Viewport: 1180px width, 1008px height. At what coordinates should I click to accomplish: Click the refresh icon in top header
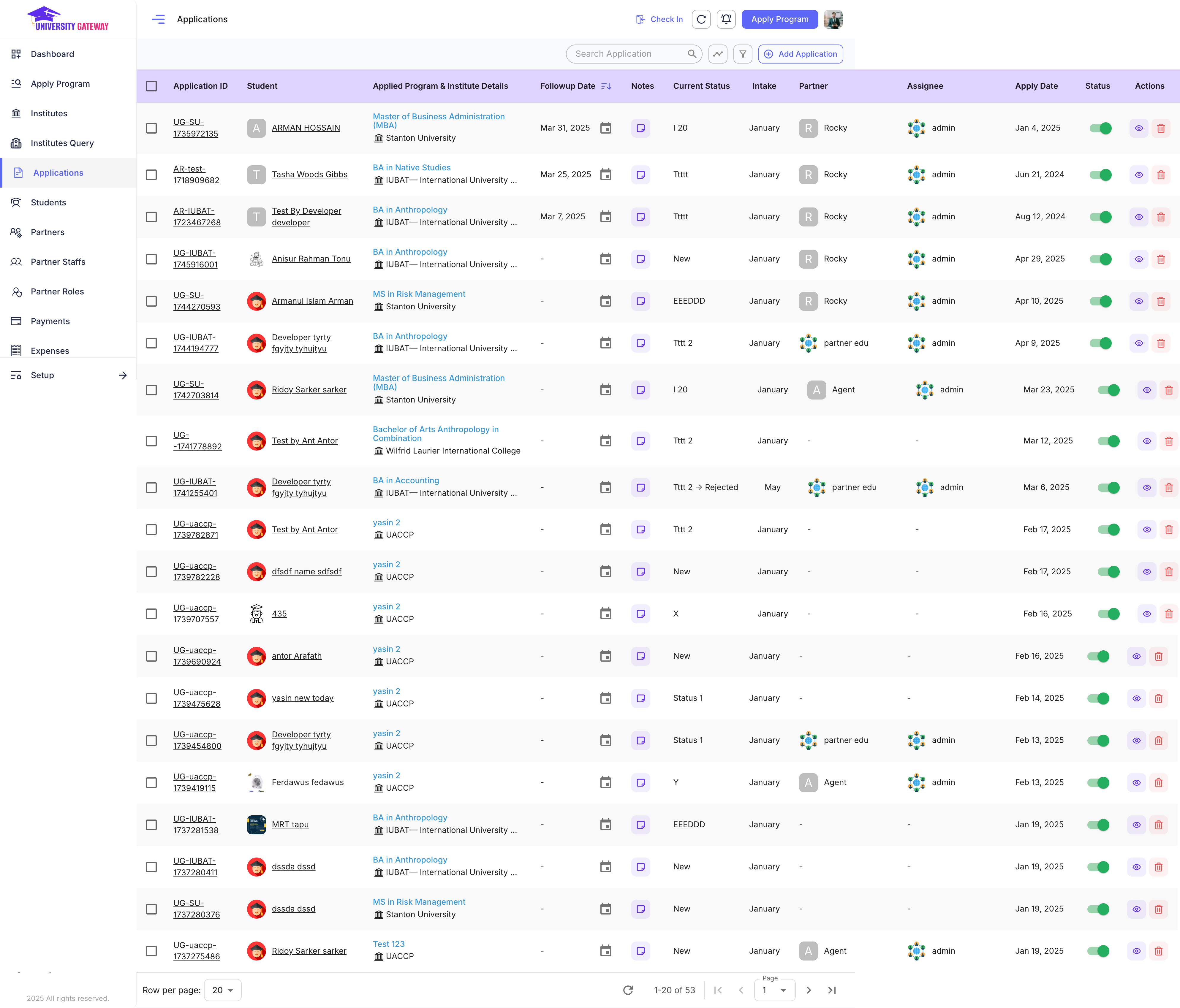coord(701,19)
